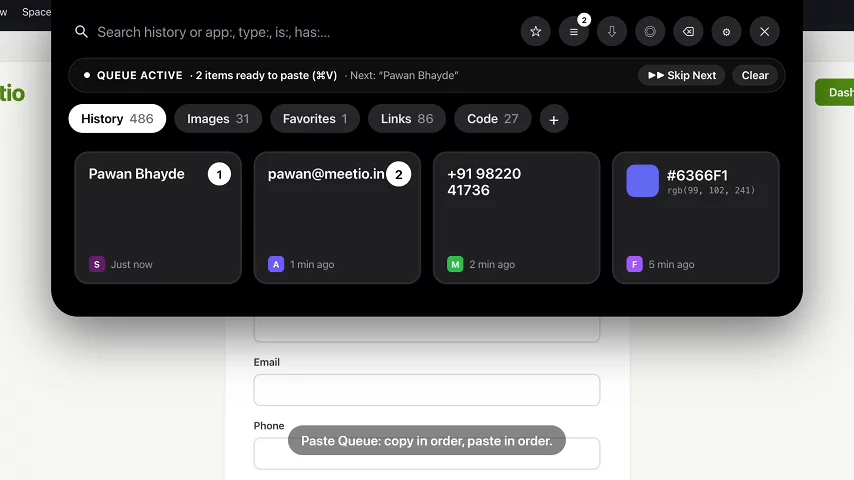Viewport: 854px width, 480px height.
Task: Click the QUEUE ACTIVE status label
Action: point(139,75)
